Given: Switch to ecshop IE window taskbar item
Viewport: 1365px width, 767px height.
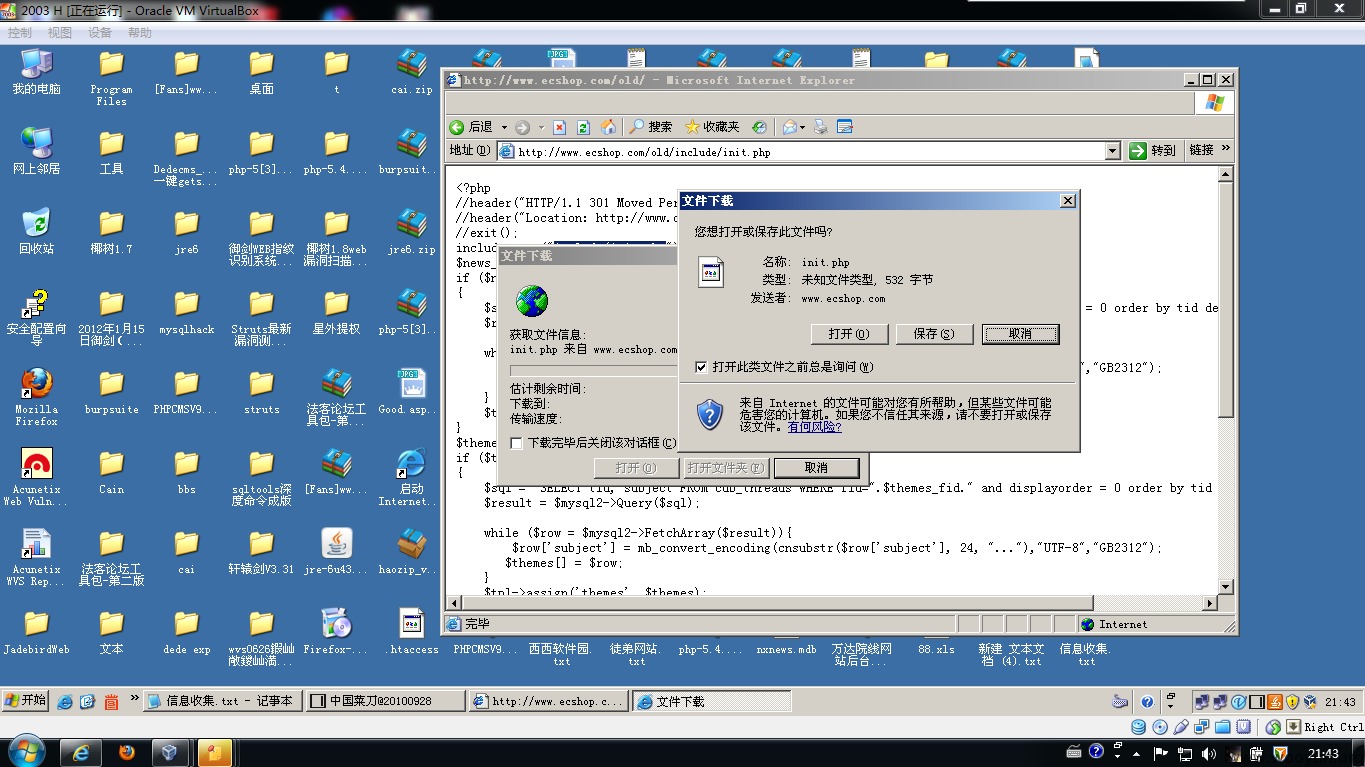Looking at the screenshot, I should tap(548, 701).
